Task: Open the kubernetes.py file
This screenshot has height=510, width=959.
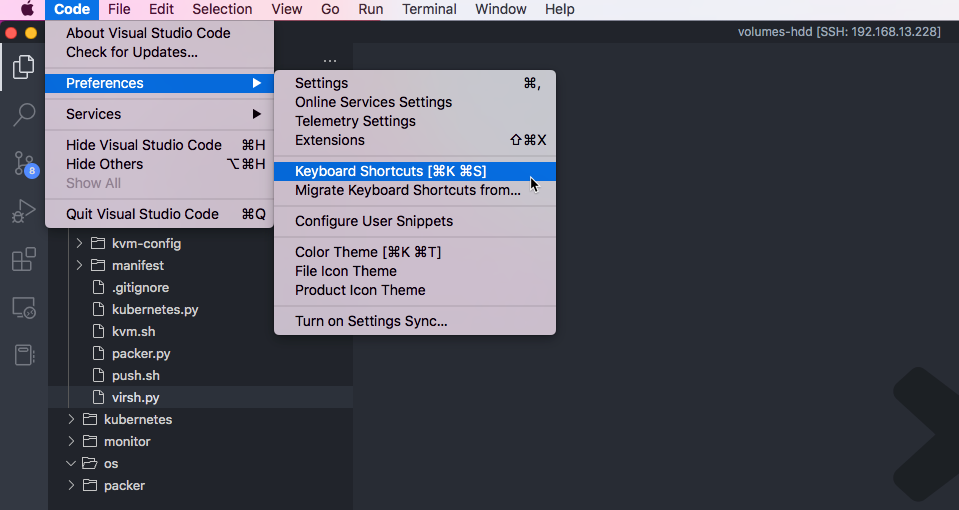Action: [x=201, y=309]
